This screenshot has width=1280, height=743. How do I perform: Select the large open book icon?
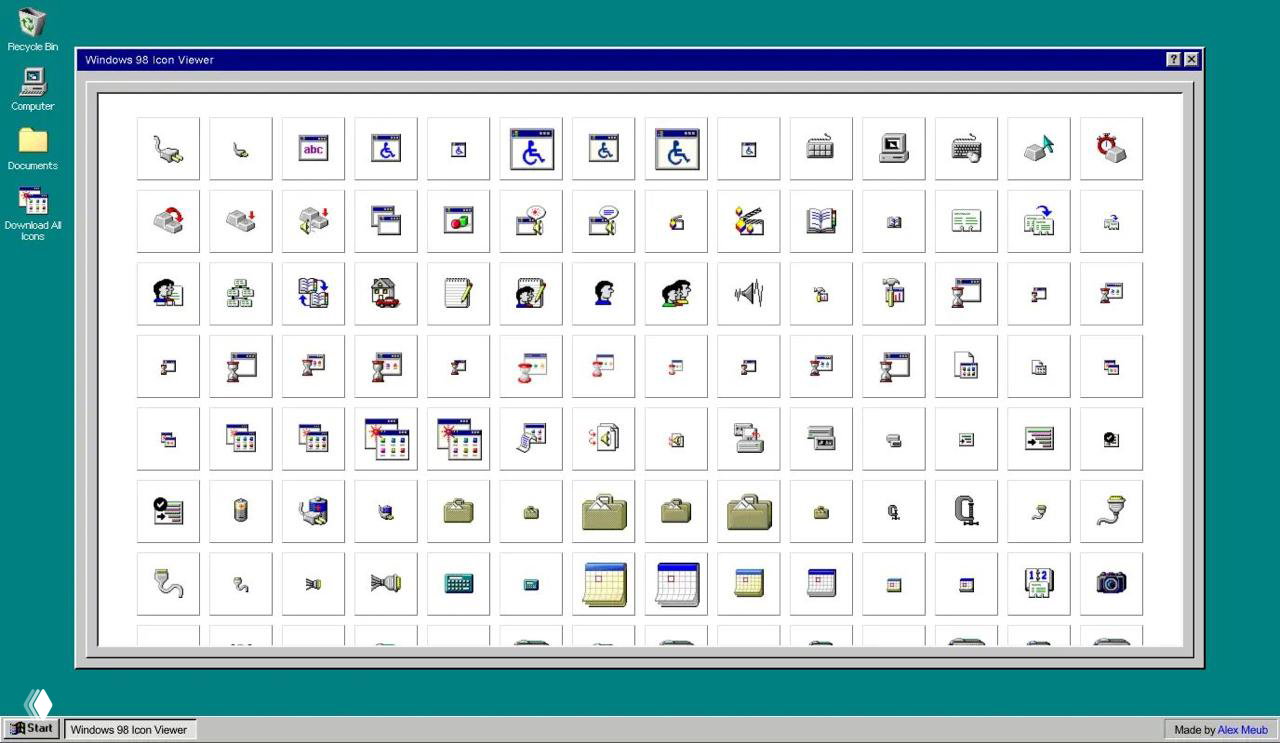(821, 221)
